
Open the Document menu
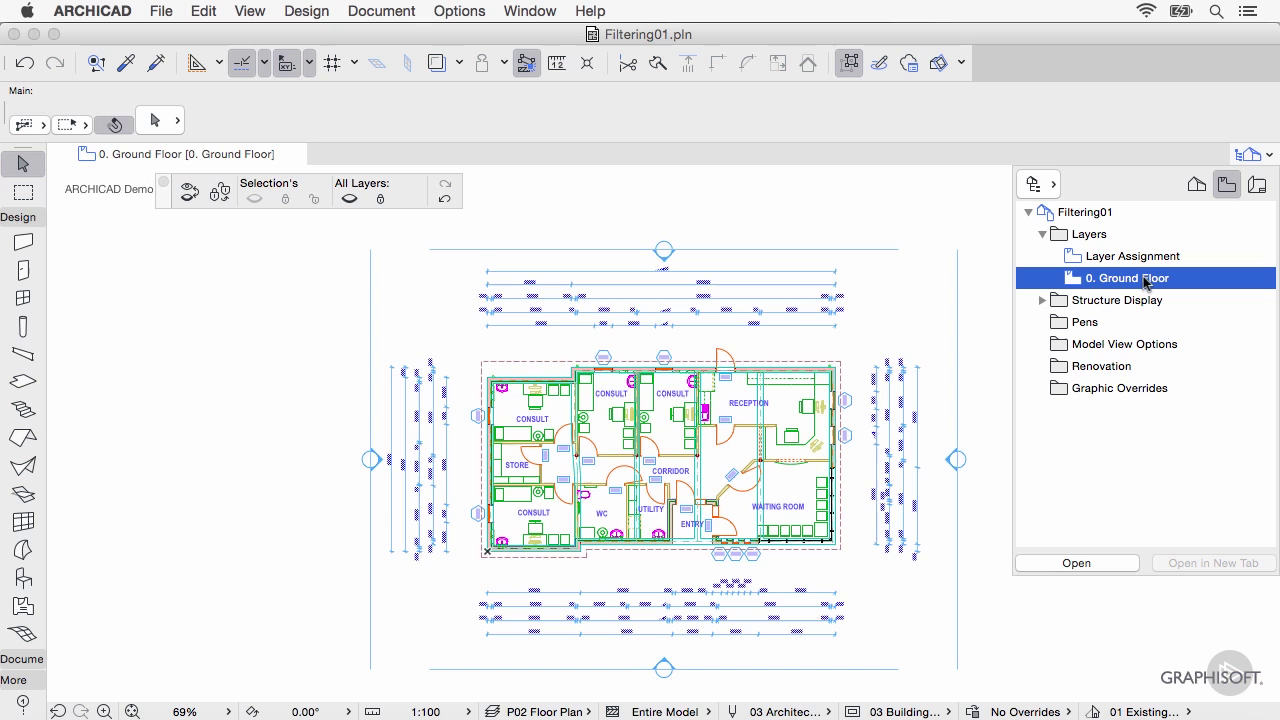click(x=381, y=11)
